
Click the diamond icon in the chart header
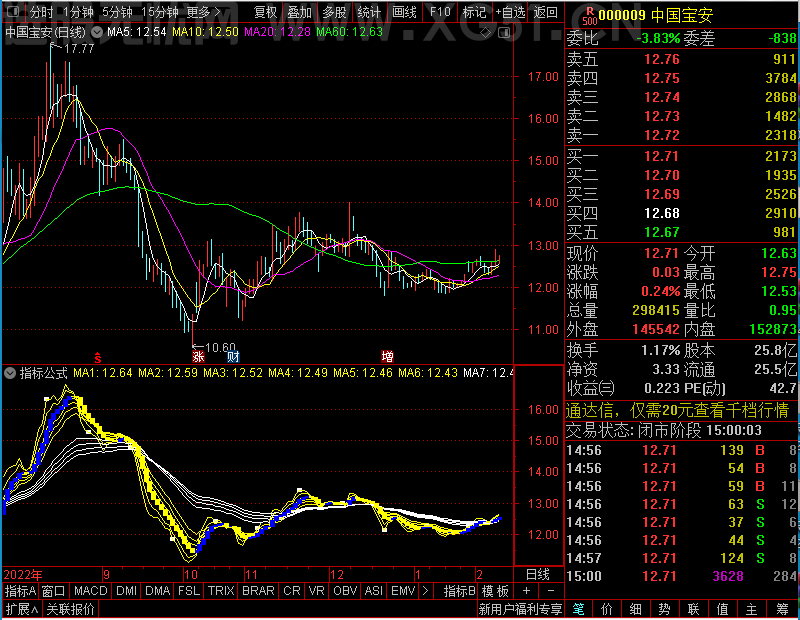485,33
